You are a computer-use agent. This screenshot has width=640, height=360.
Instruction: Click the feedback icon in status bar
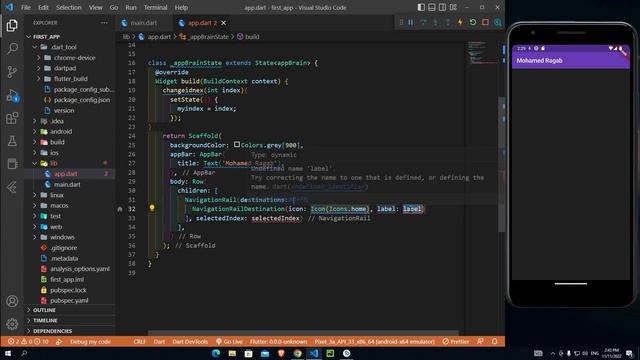[x=480, y=341]
